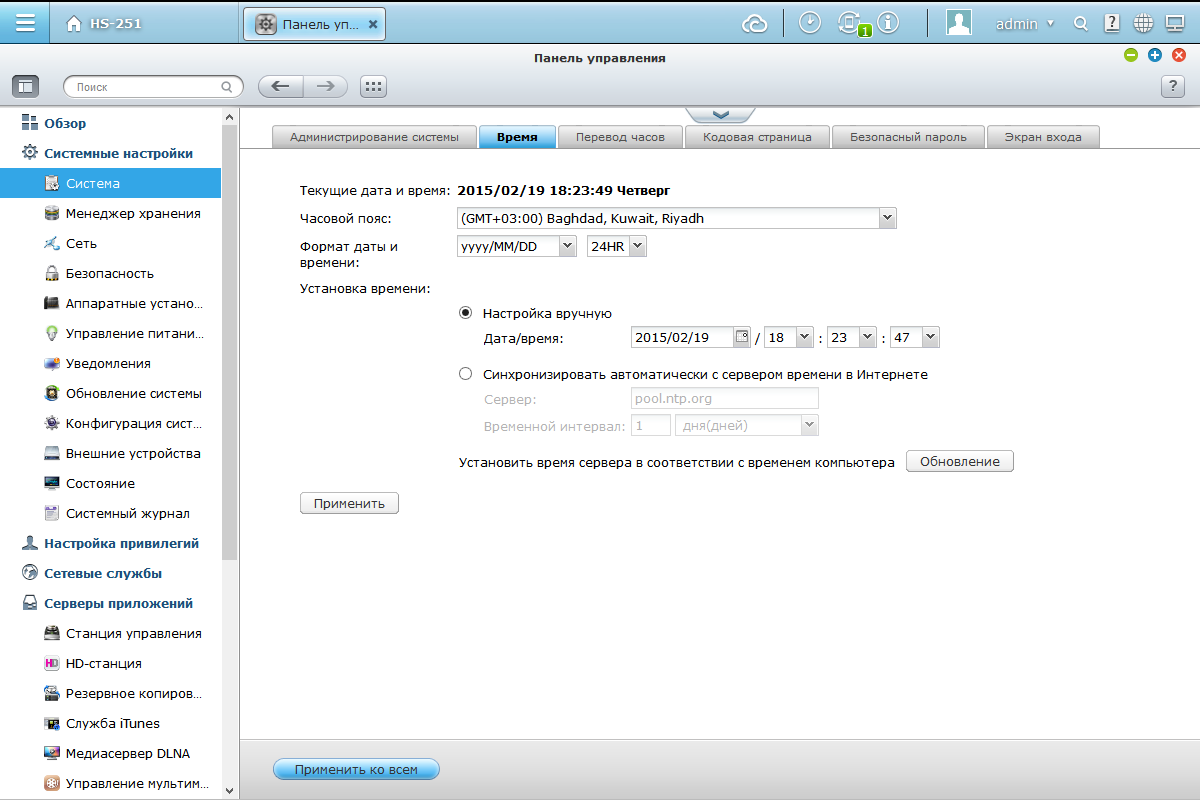Switch to Экран входа tab

[1043, 137]
